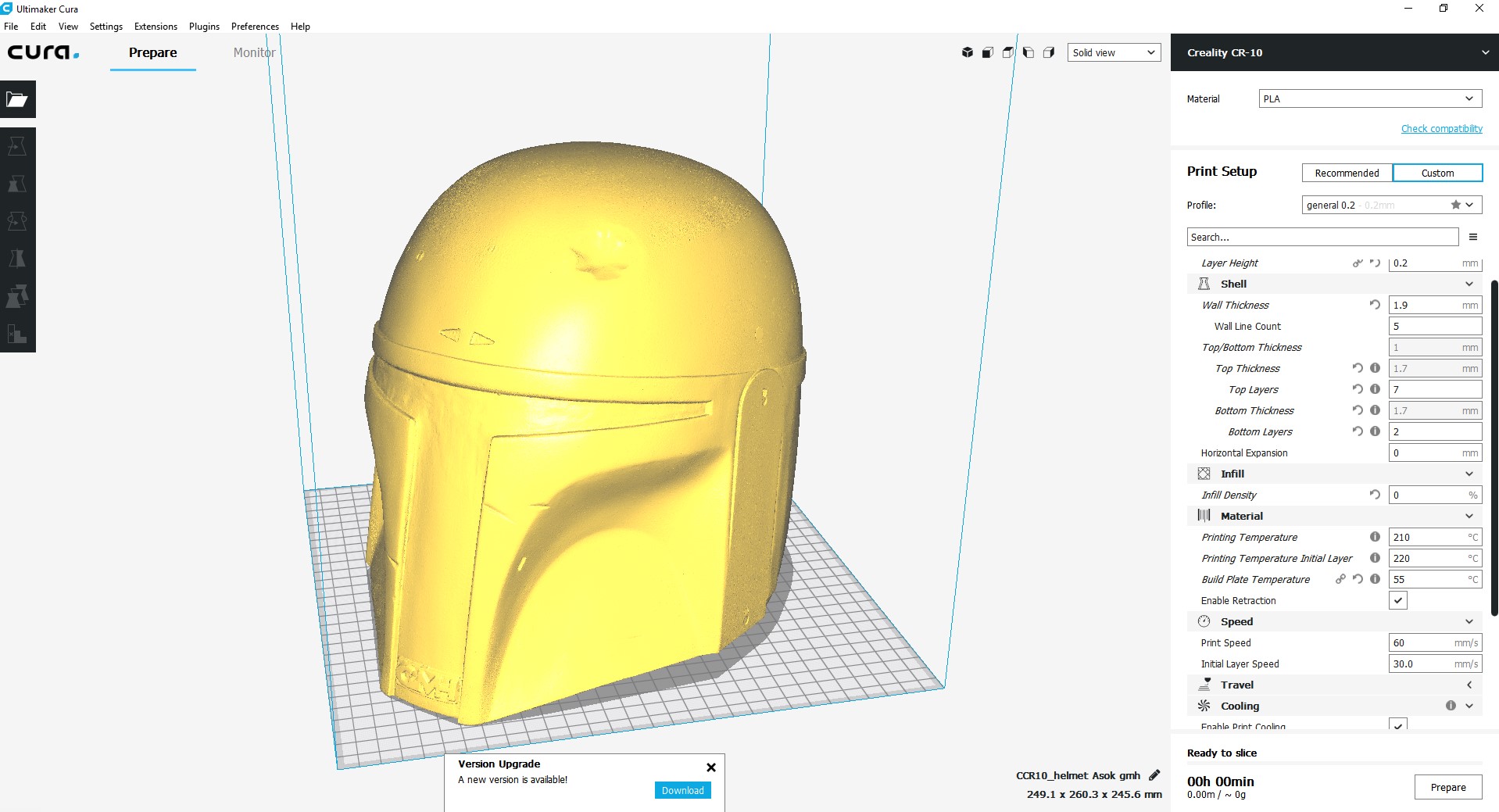Select the Mirror tool in left toolbar
1499x812 pixels.
tap(17, 259)
